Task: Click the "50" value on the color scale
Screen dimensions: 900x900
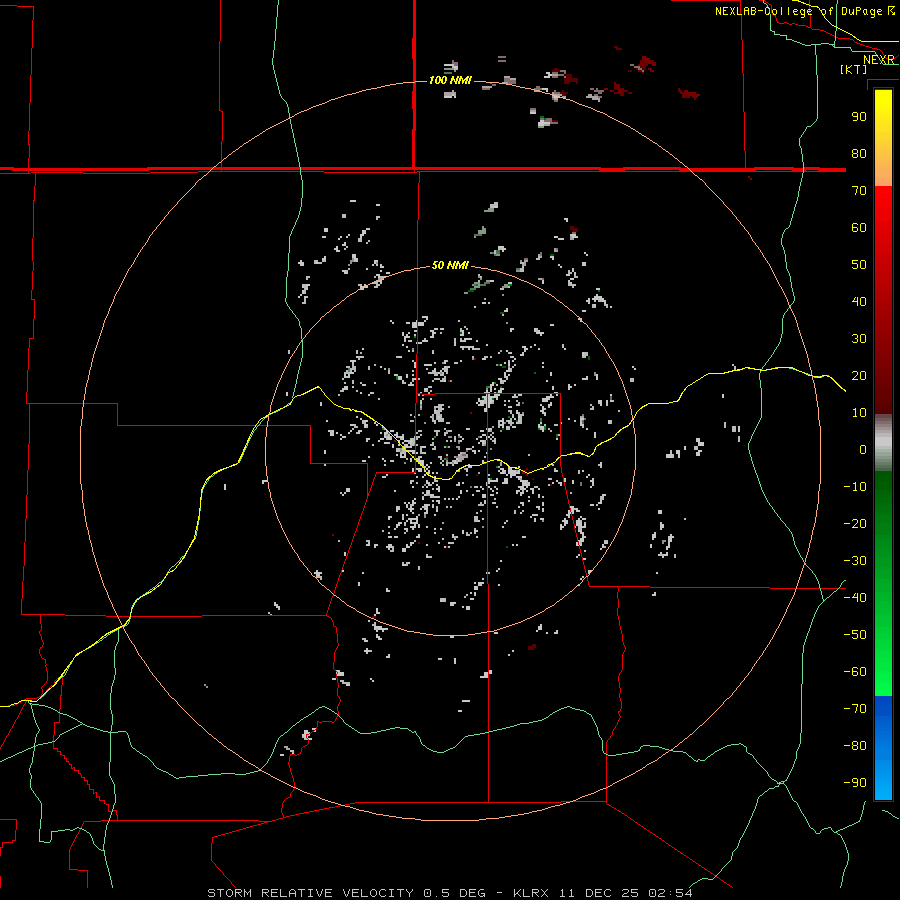Action: [x=859, y=265]
